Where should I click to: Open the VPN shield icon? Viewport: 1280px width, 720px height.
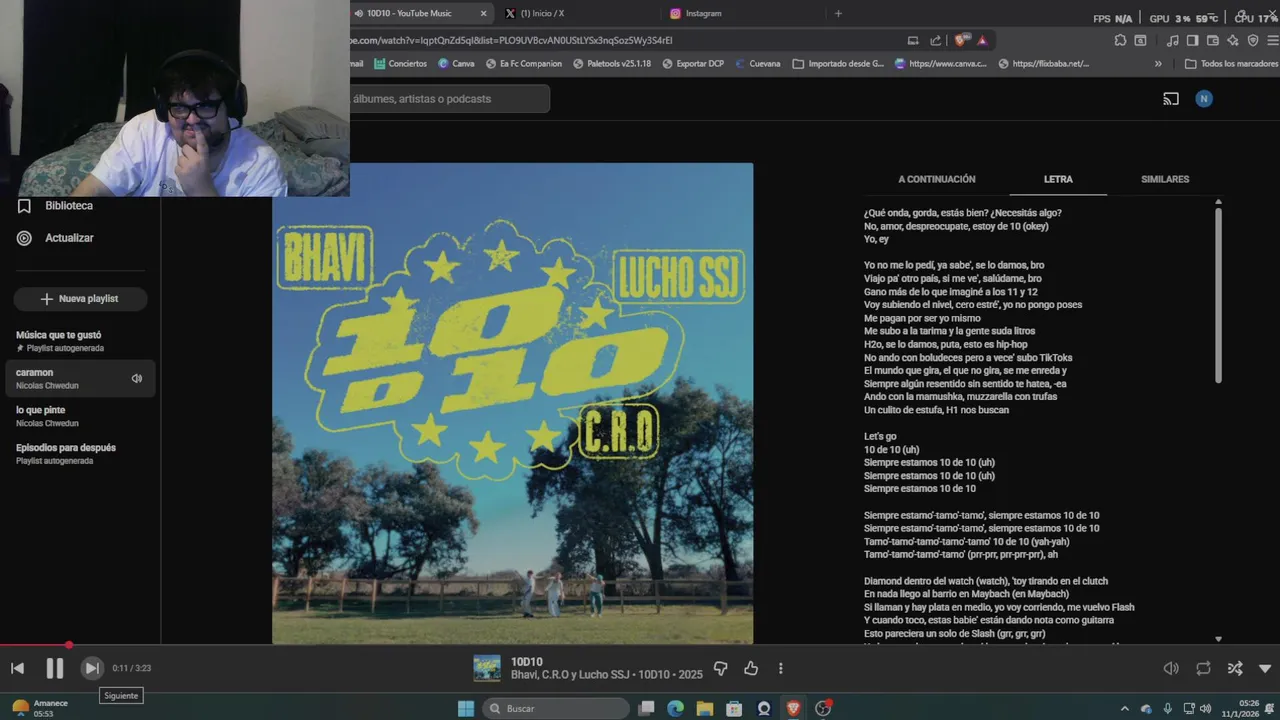point(1253,41)
